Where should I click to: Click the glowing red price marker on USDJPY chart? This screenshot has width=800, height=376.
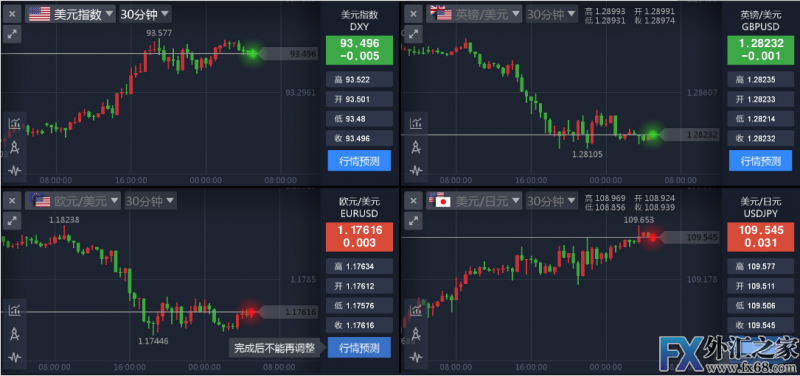[652, 237]
